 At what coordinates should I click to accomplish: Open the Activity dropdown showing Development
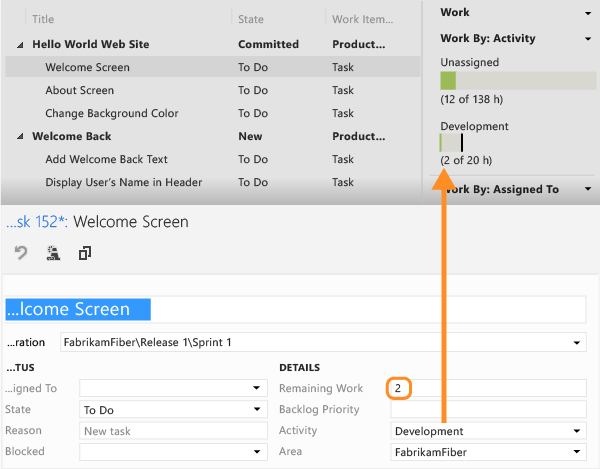[578, 431]
